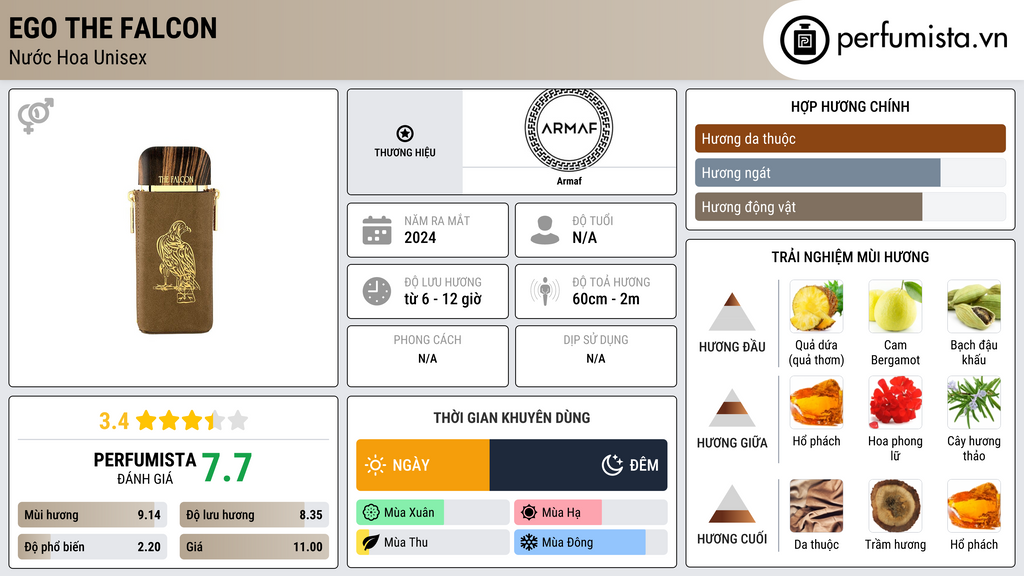Click the 3.4 star rating row
The width and height of the screenshot is (1024, 576).
(x=173, y=420)
